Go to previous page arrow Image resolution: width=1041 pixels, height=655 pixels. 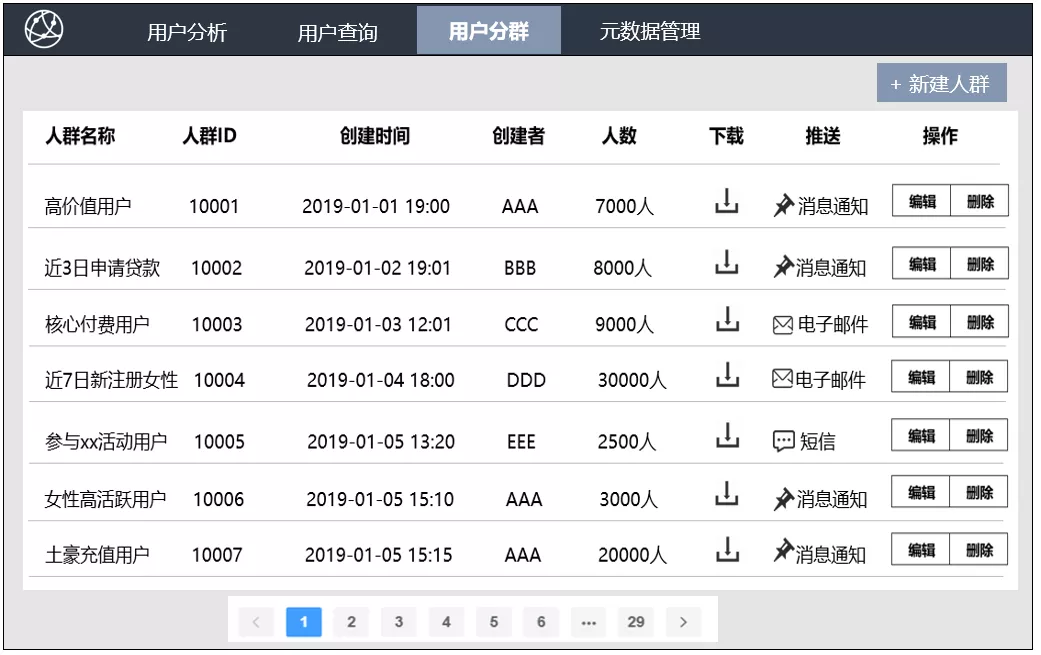click(256, 622)
